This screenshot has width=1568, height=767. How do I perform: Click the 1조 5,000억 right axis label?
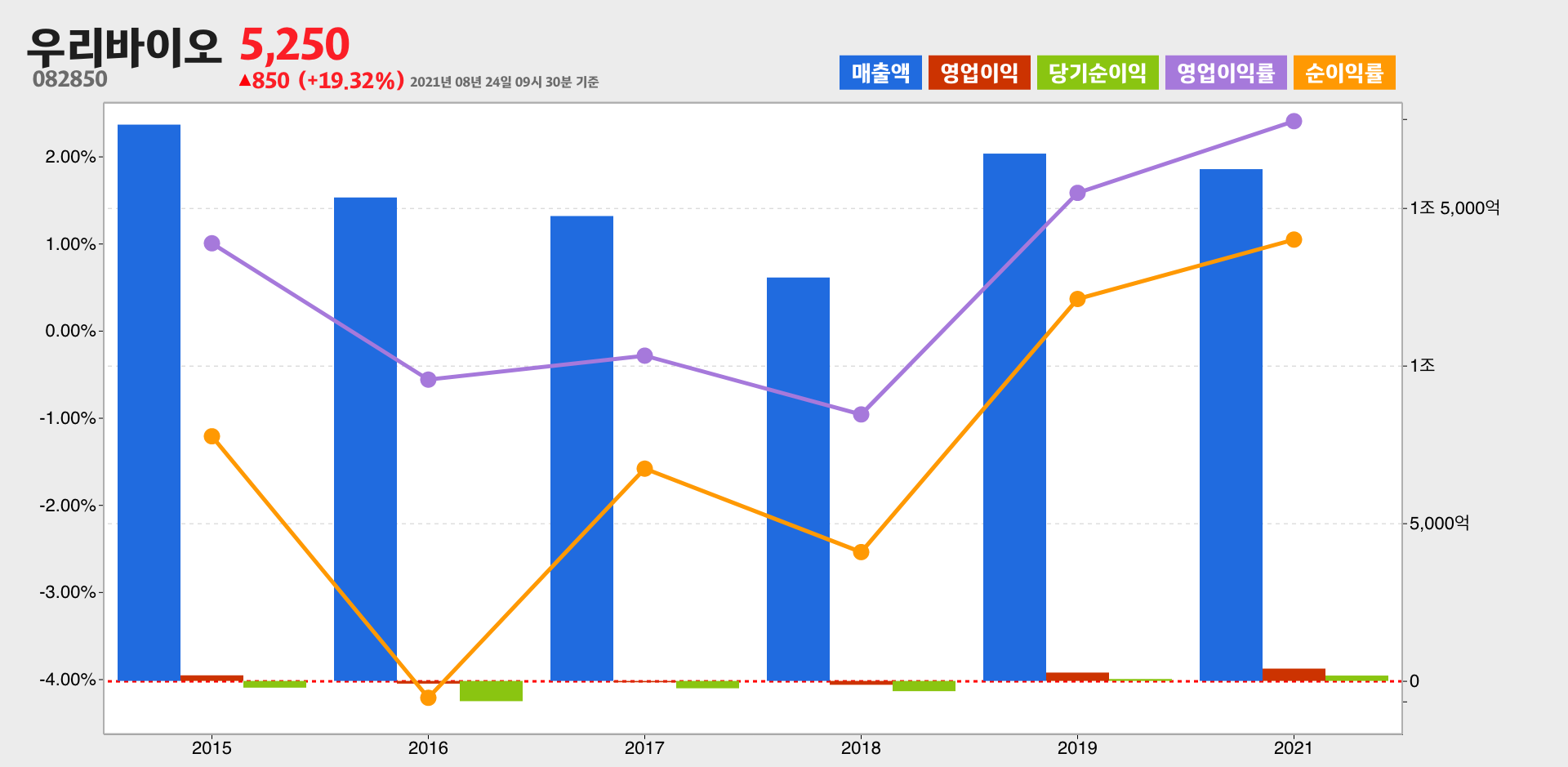coord(1455,207)
